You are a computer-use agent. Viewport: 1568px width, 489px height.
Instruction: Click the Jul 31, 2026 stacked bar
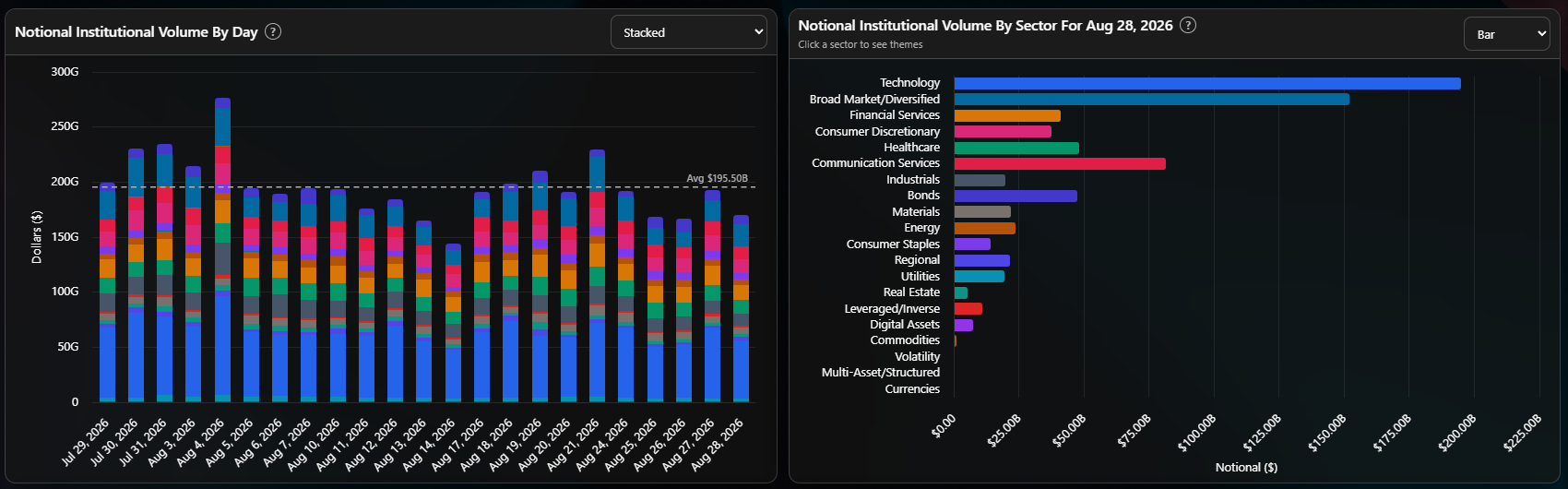[164, 273]
